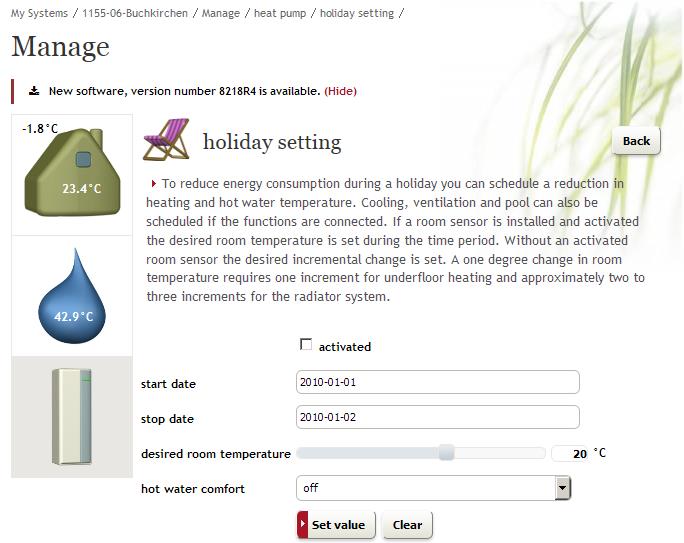This screenshot has width=684, height=543.
Task: Click the software download icon
Action: (x=34, y=91)
